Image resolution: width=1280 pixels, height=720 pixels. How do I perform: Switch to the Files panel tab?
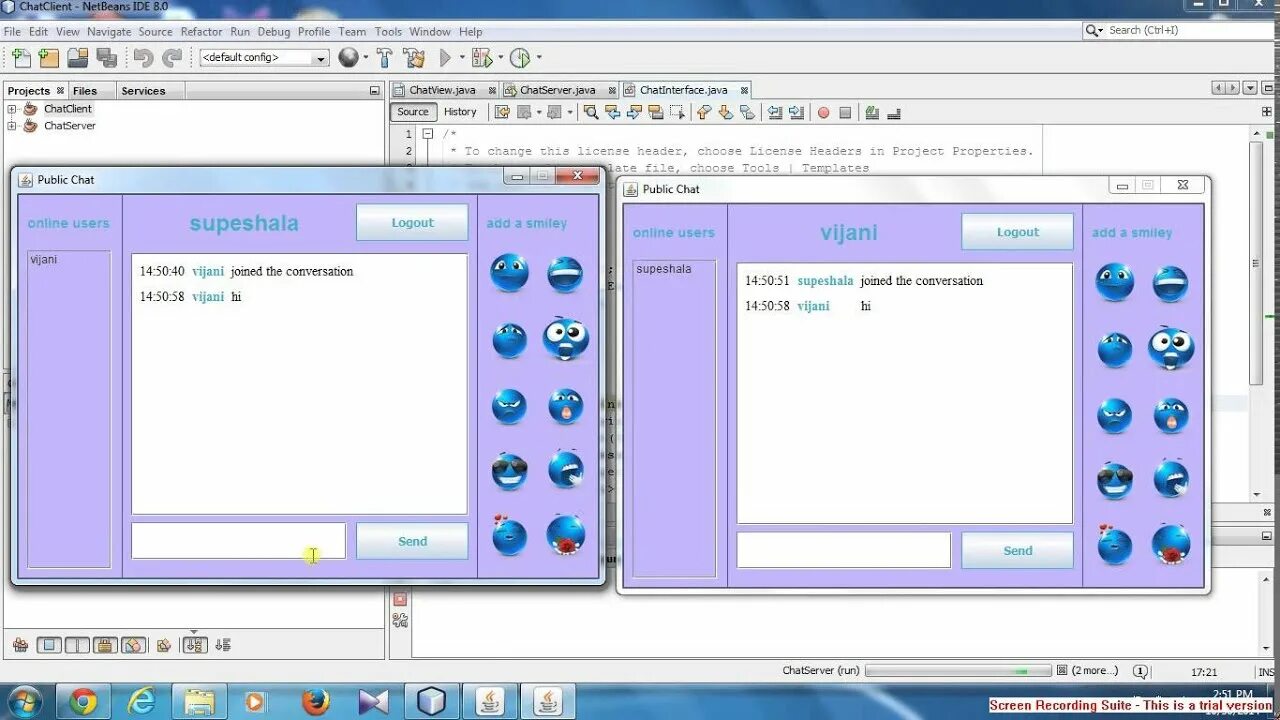pos(85,91)
